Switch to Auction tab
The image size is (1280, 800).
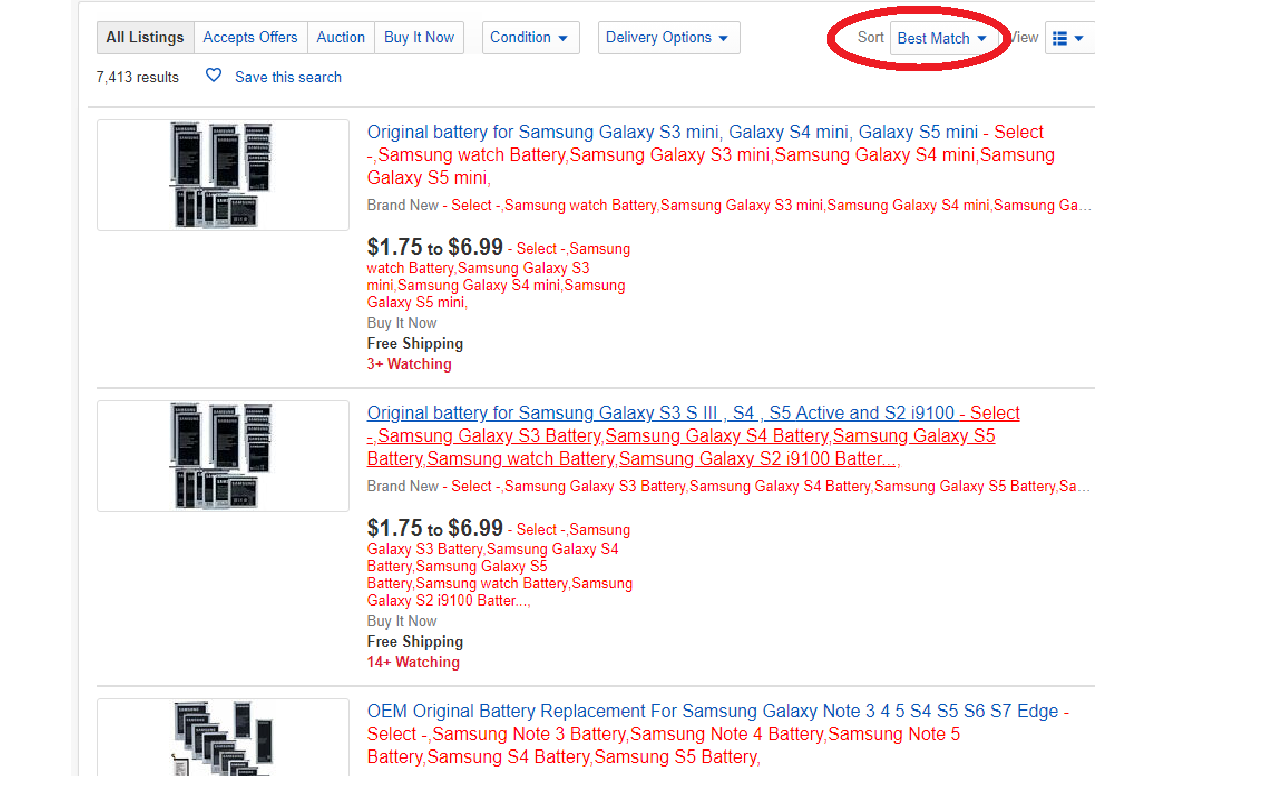[341, 37]
